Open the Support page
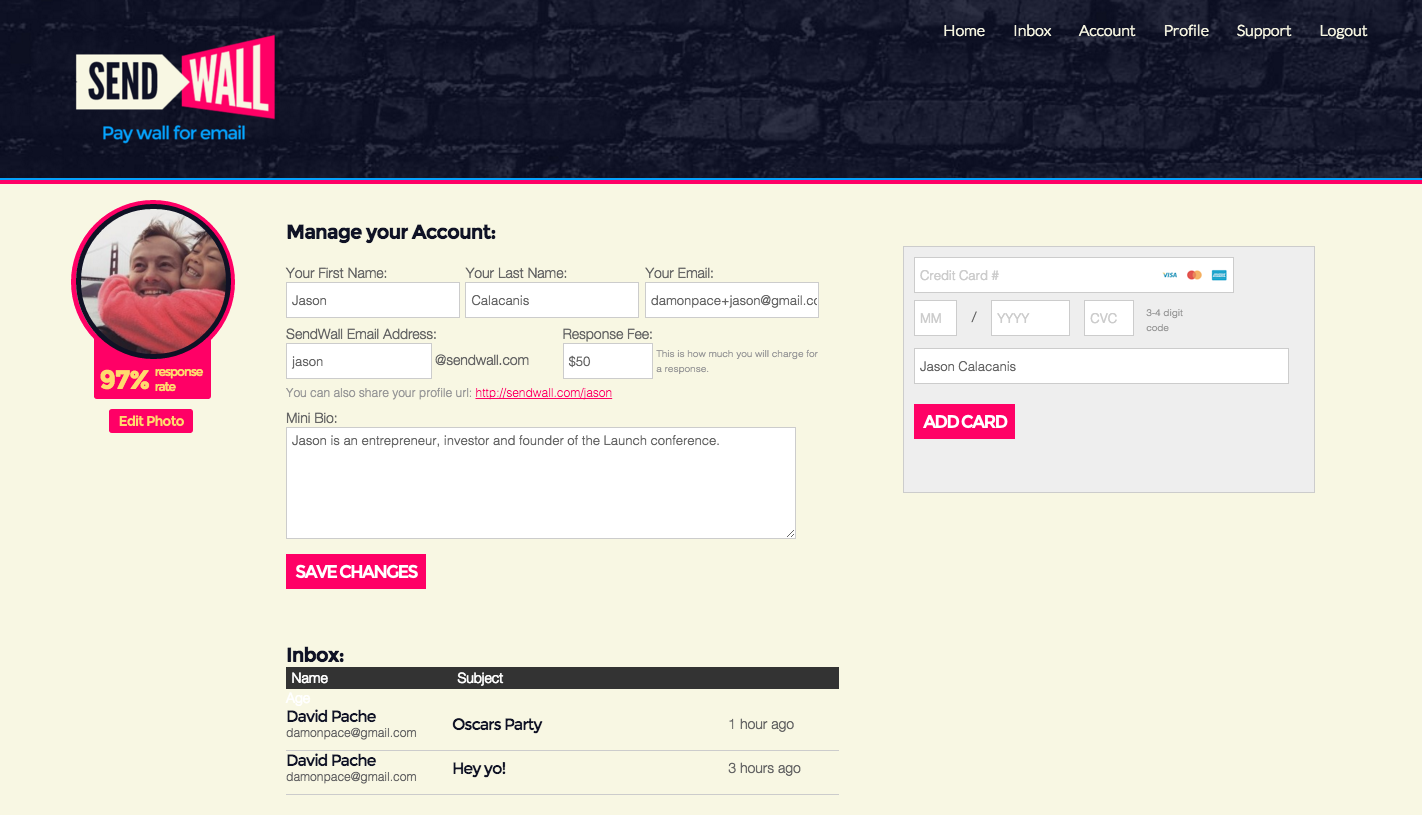Viewport: 1422px width, 815px height. [1264, 31]
